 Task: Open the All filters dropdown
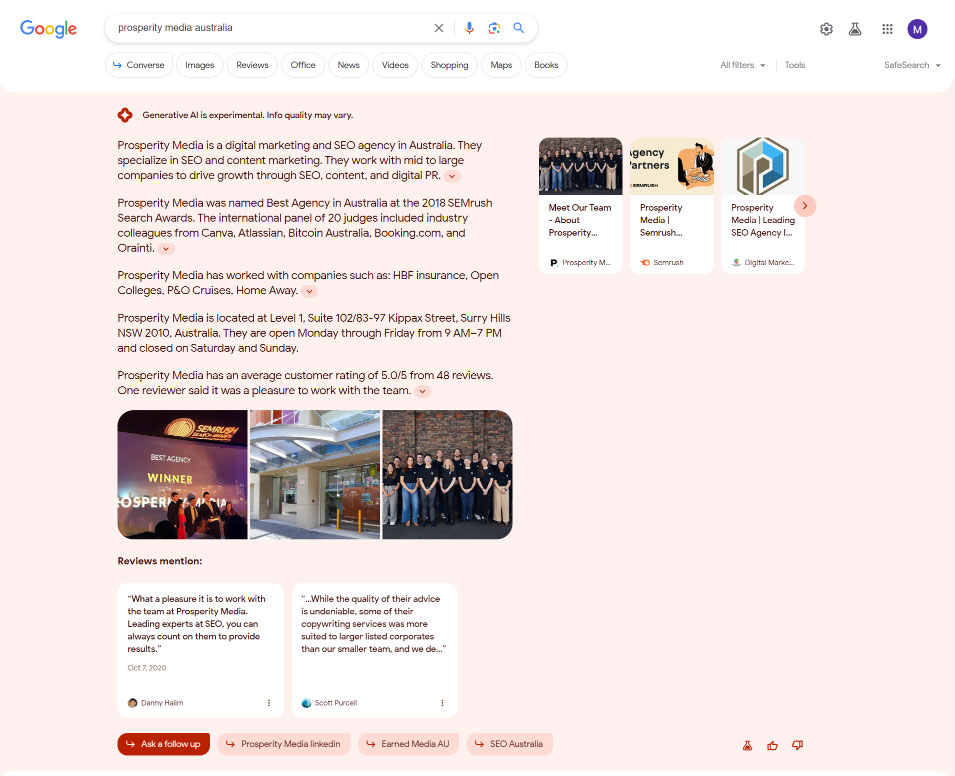(742, 65)
